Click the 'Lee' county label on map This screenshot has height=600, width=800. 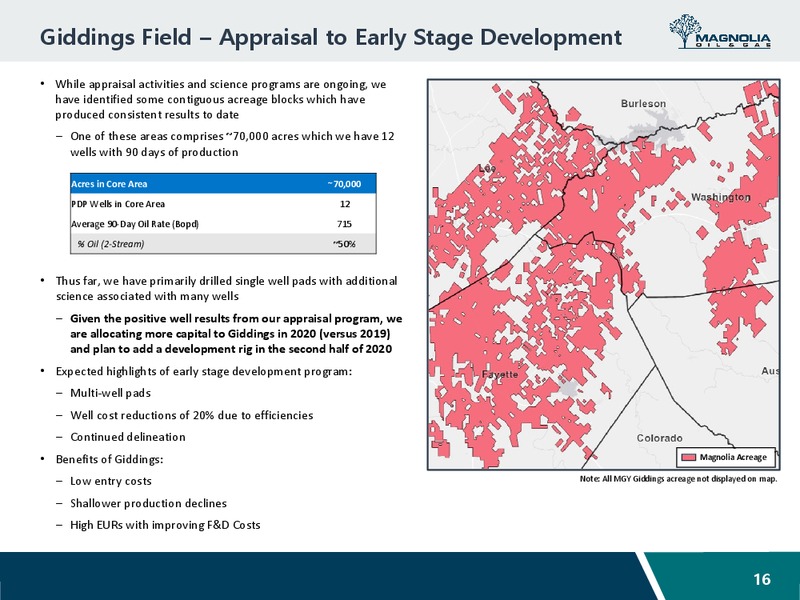point(487,168)
